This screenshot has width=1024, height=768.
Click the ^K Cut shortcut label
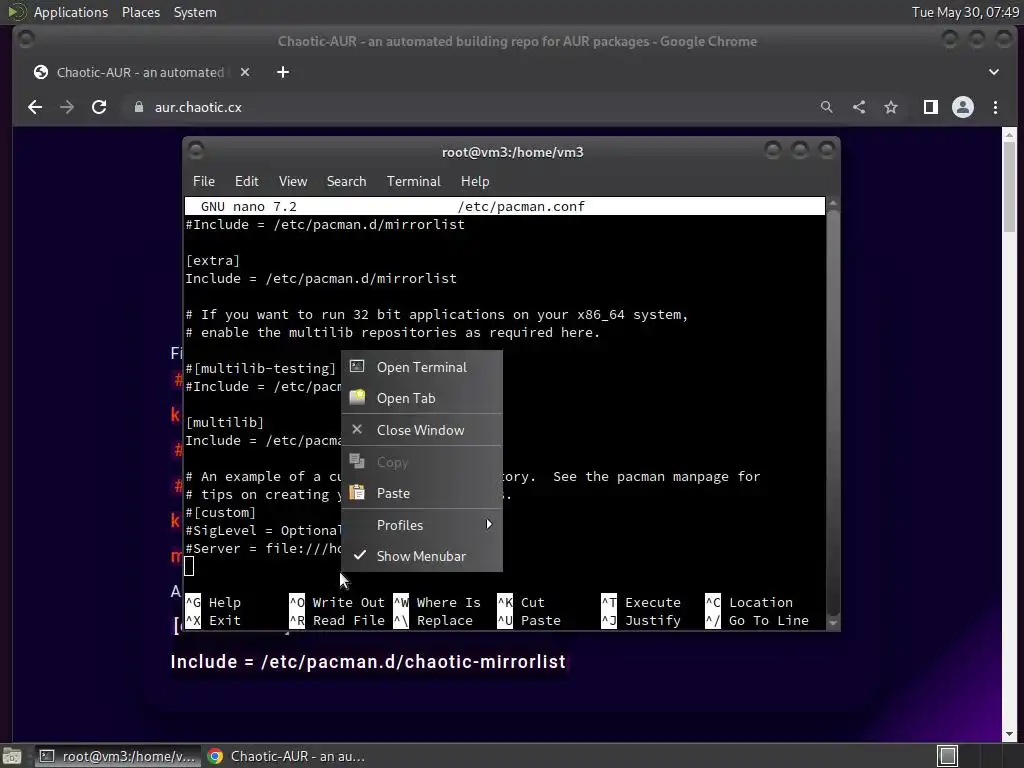[x=521, y=602]
